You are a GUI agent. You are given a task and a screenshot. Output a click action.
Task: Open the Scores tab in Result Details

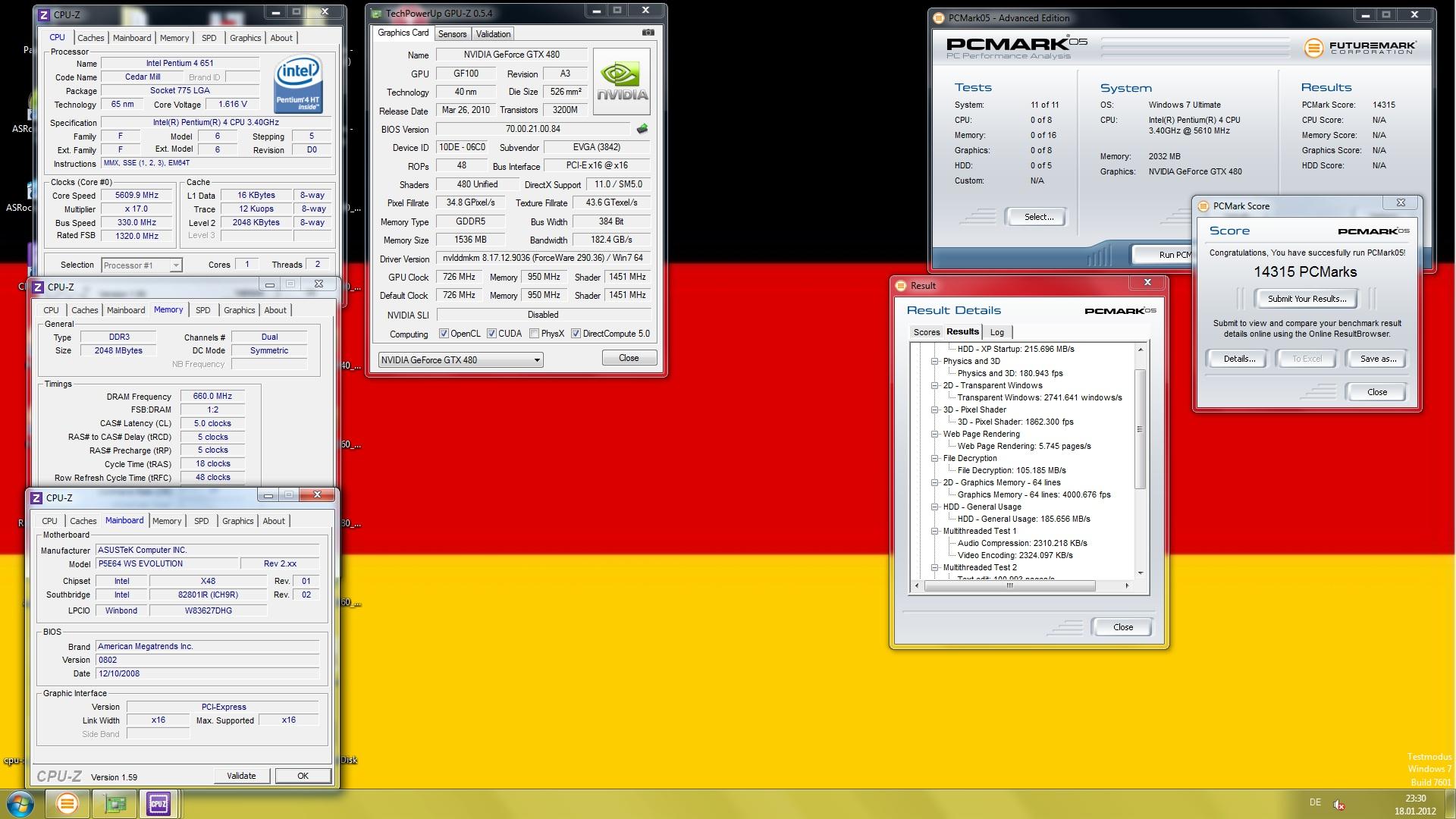coord(926,332)
